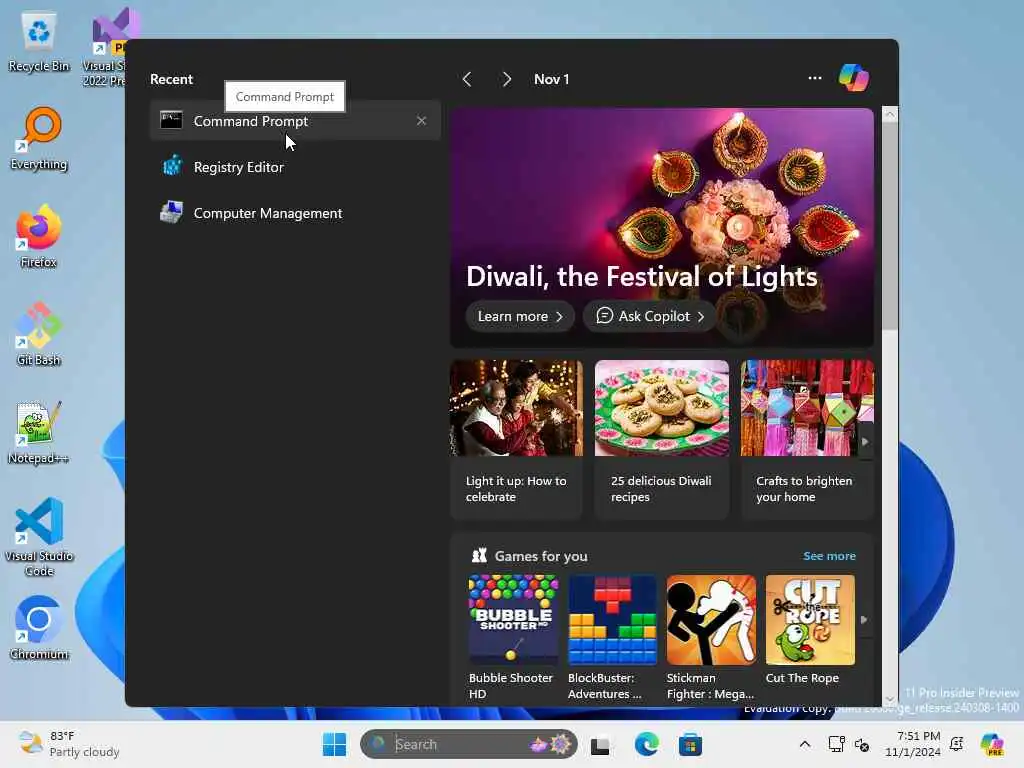Screen dimensions: 1024x768
Task: Open Computer Management from recent list
Action: pos(295,213)
